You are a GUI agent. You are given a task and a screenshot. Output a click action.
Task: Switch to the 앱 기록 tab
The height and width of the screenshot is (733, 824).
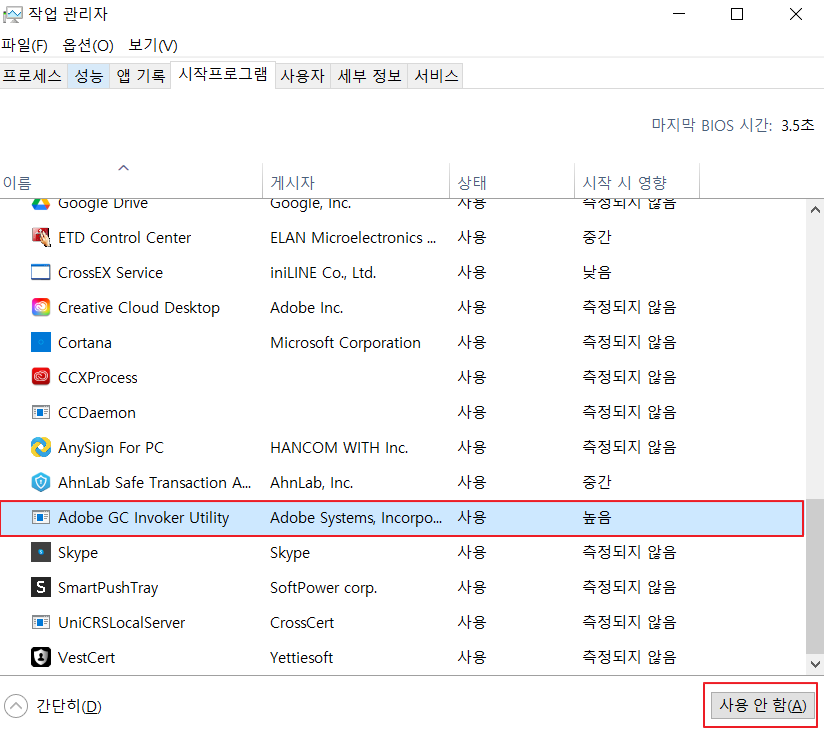(x=140, y=76)
